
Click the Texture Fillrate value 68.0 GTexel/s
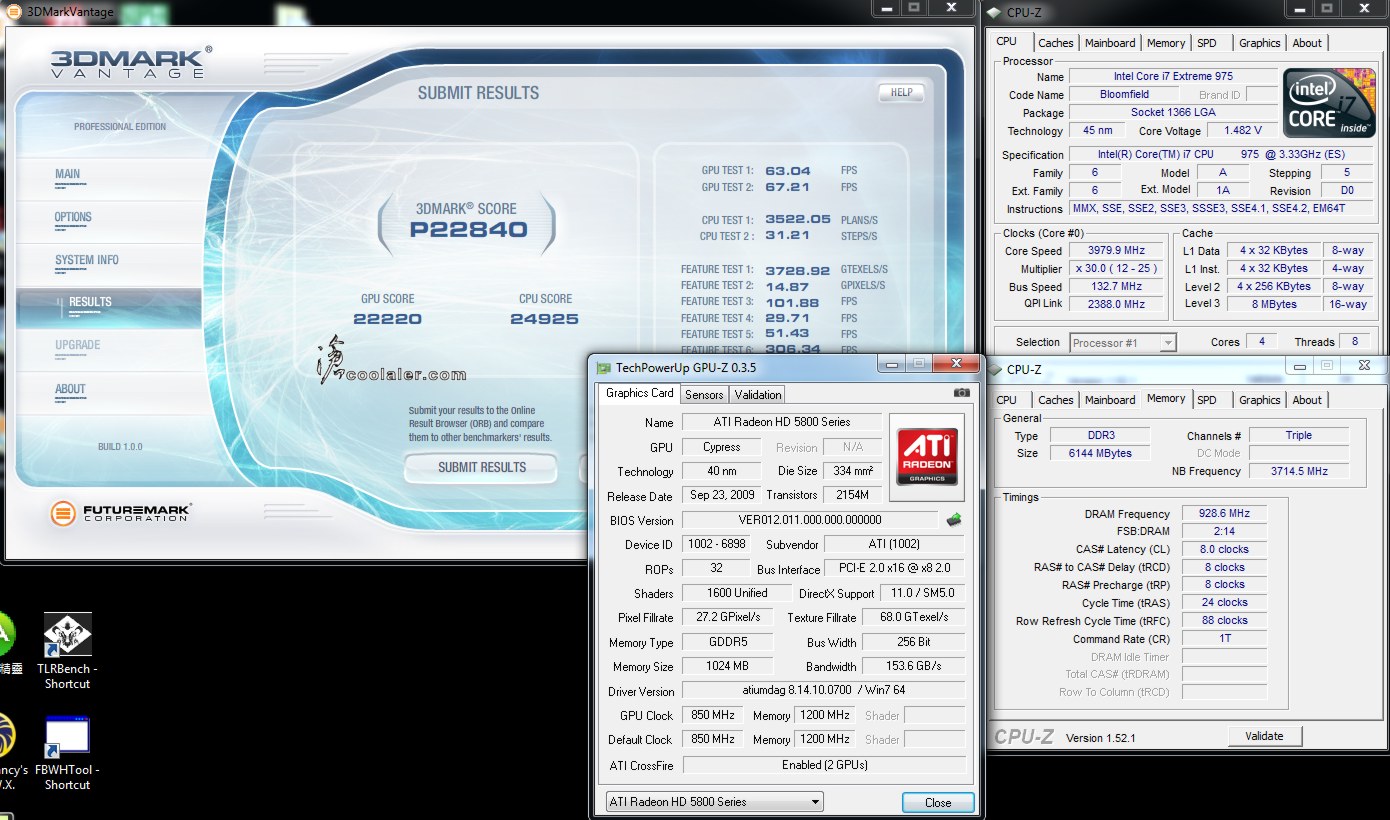coord(914,617)
